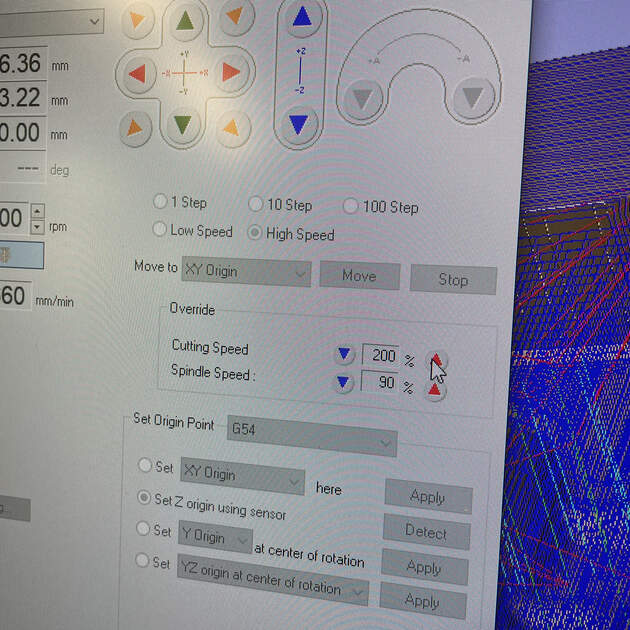Increase spindle rpm with up spinner

[38, 211]
